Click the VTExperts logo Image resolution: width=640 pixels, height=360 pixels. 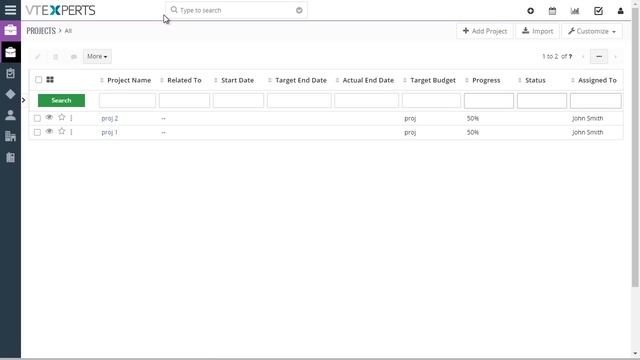[x=60, y=10]
